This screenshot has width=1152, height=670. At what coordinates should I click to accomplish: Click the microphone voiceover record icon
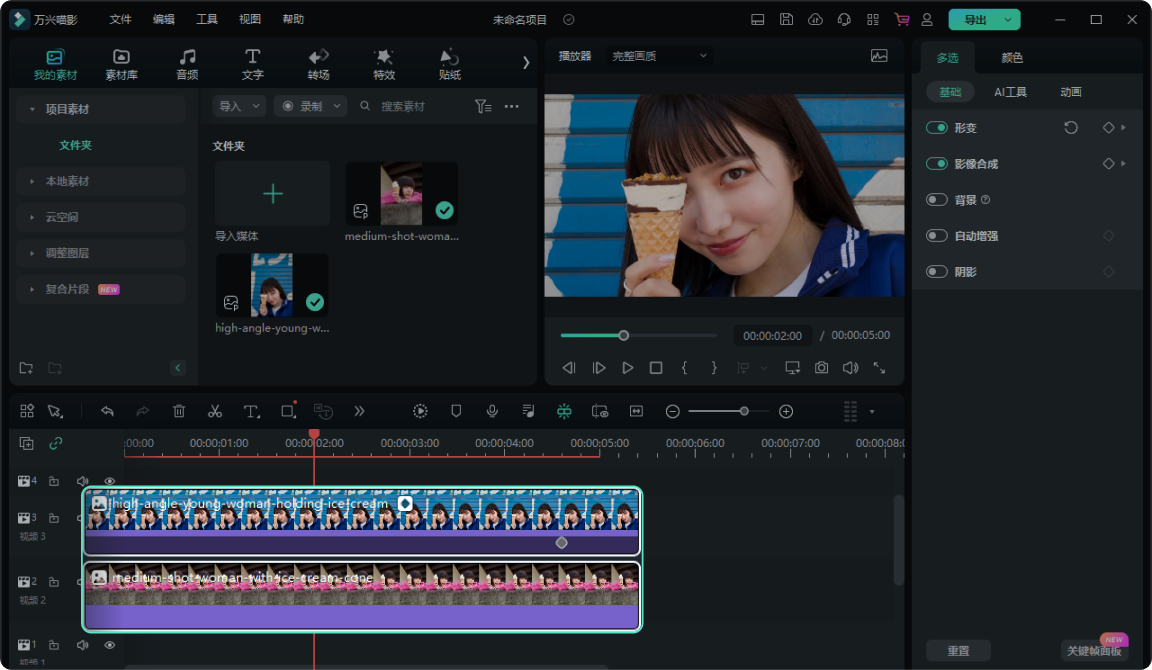[492, 411]
